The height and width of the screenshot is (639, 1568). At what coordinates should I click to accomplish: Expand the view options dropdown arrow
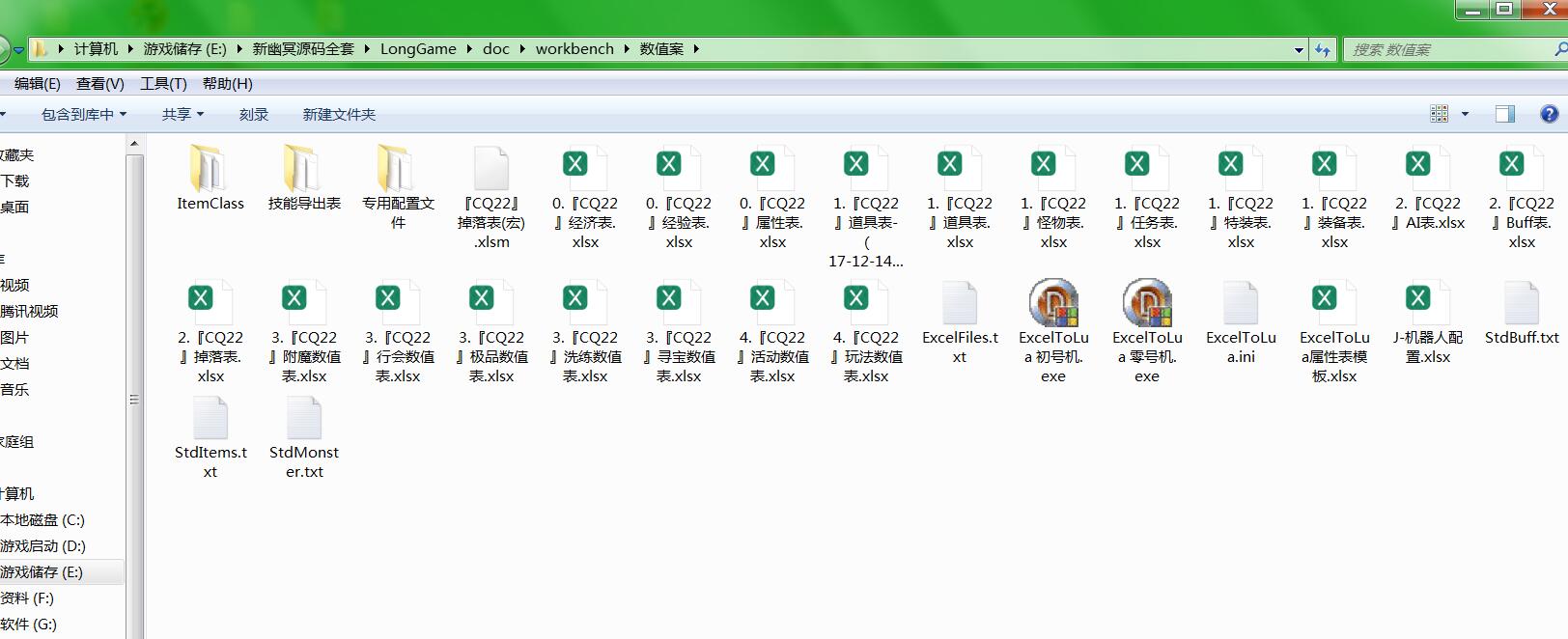tap(1465, 114)
